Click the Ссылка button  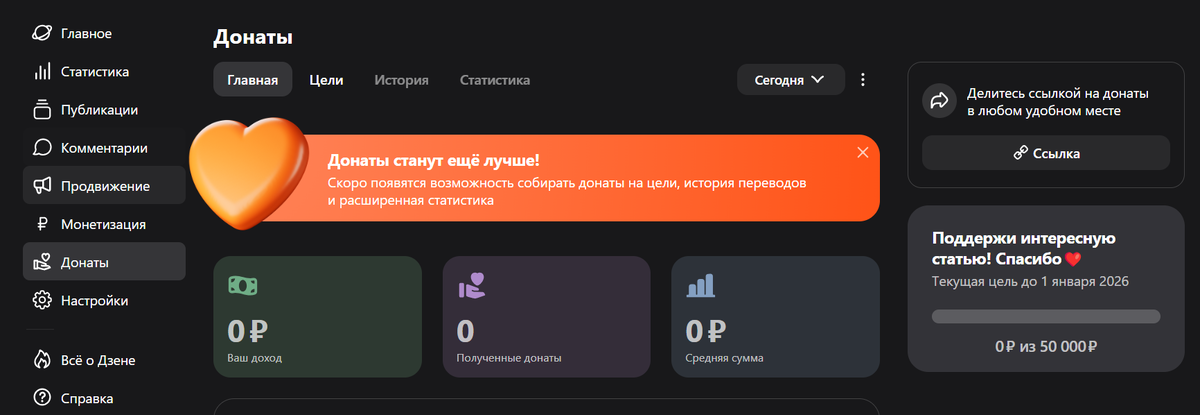point(1046,153)
